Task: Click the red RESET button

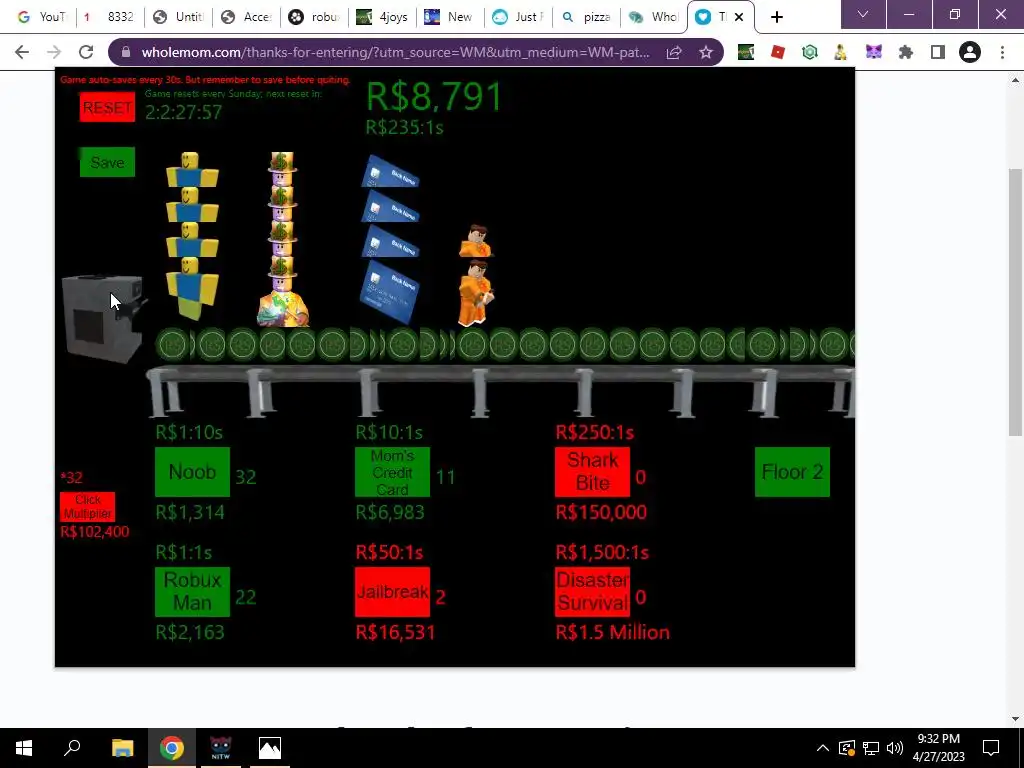Action: tap(107, 107)
